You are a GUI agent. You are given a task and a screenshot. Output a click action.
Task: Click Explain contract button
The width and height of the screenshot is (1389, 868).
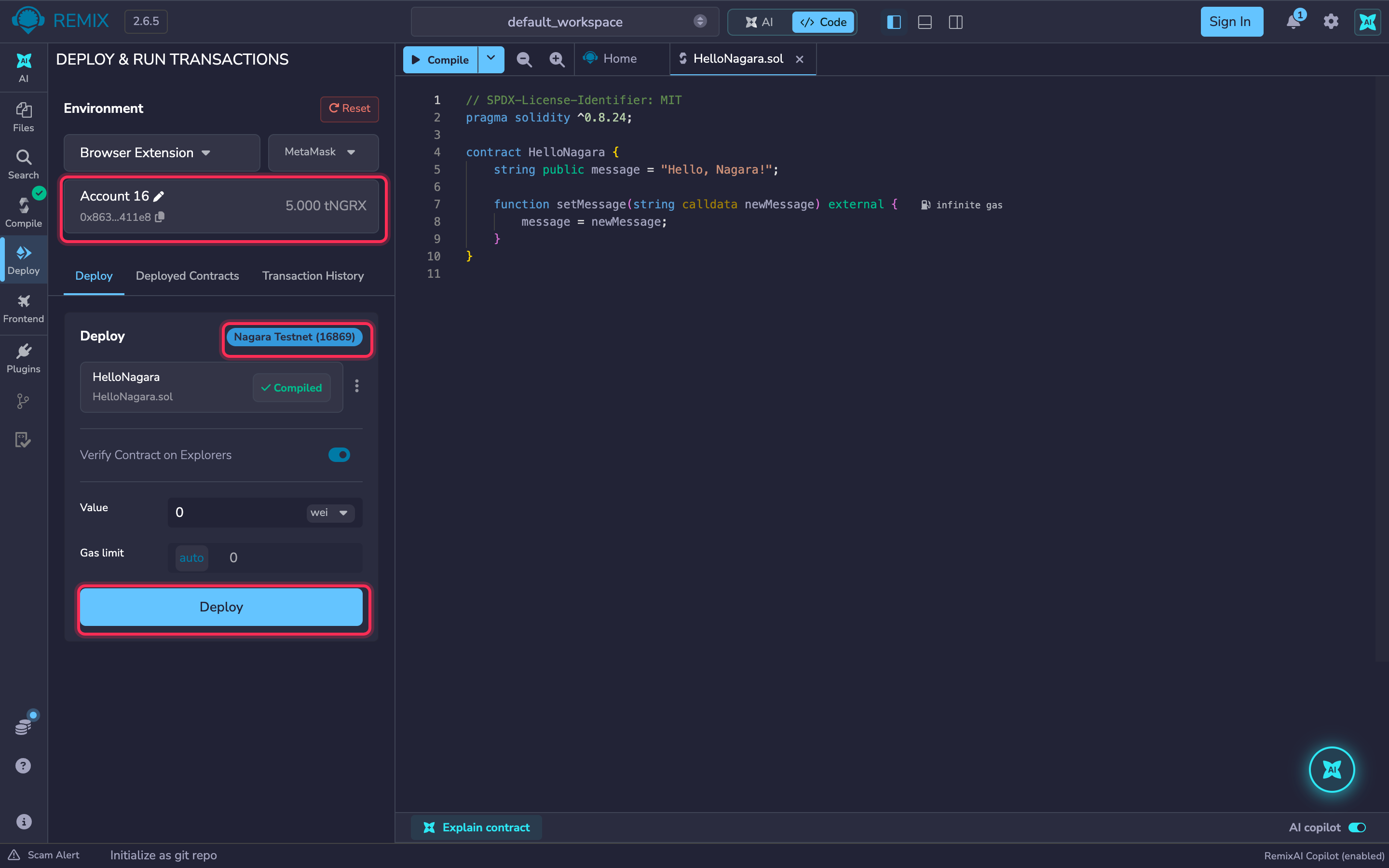pos(477,827)
